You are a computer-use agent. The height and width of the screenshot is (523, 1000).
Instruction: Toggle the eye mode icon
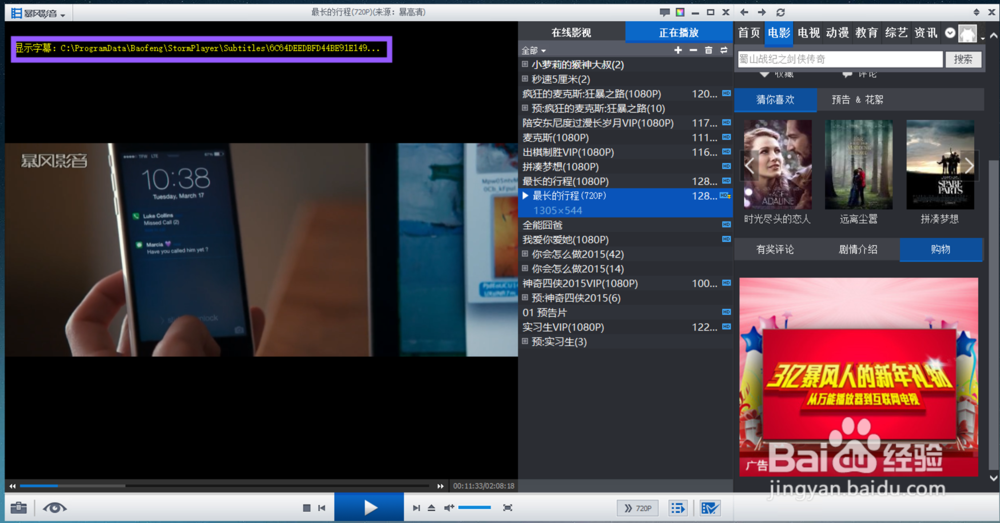(x=54, y=508)
